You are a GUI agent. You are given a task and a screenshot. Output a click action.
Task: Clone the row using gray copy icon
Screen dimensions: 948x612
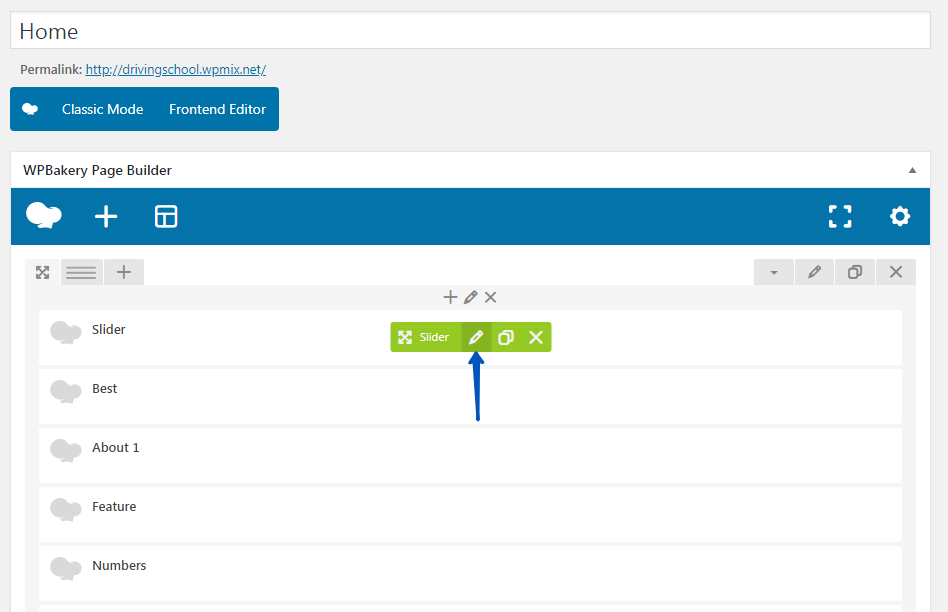click(x=855, y=272)
